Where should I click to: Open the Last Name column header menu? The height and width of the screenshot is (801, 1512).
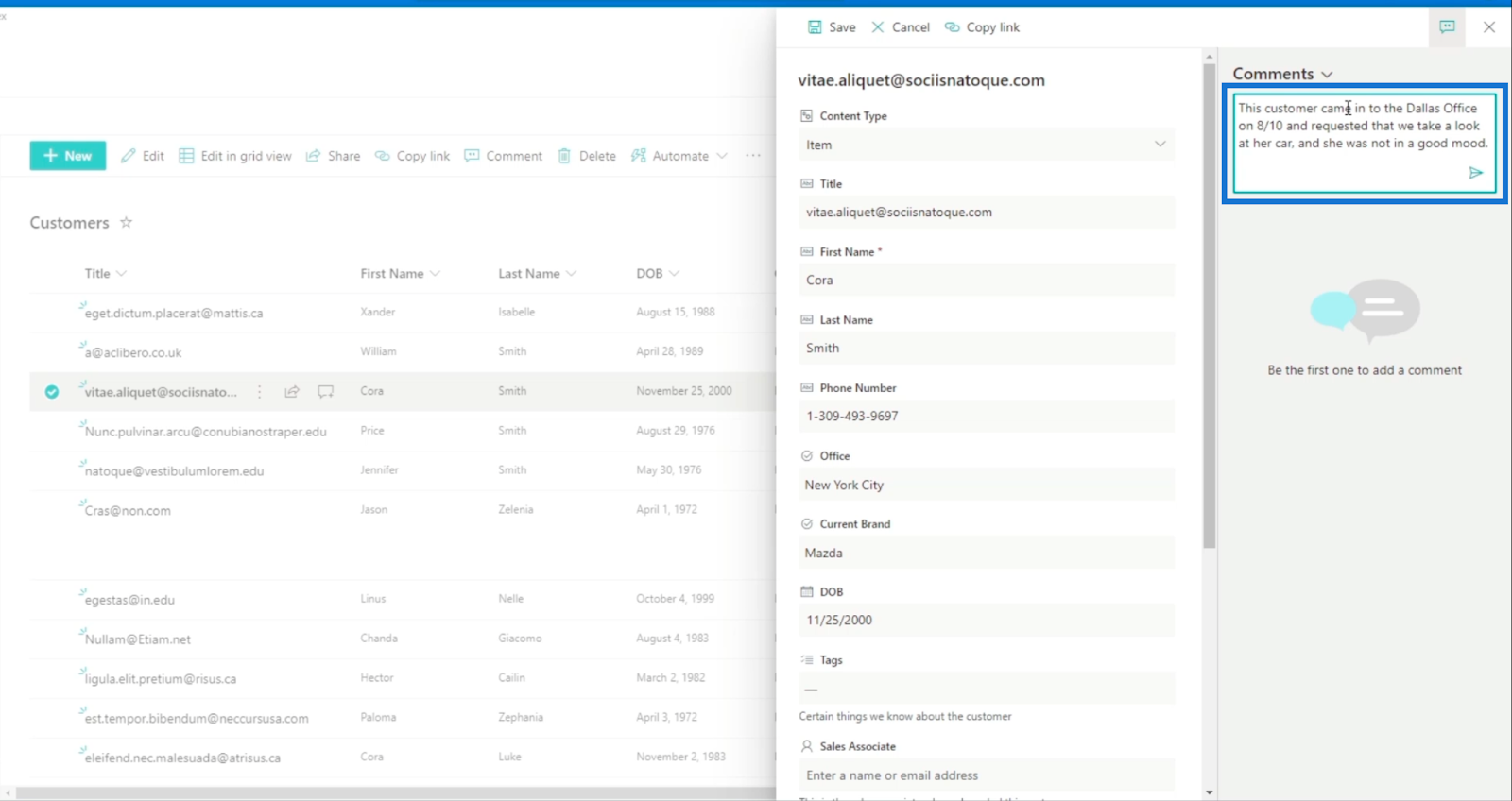point(538,274)
